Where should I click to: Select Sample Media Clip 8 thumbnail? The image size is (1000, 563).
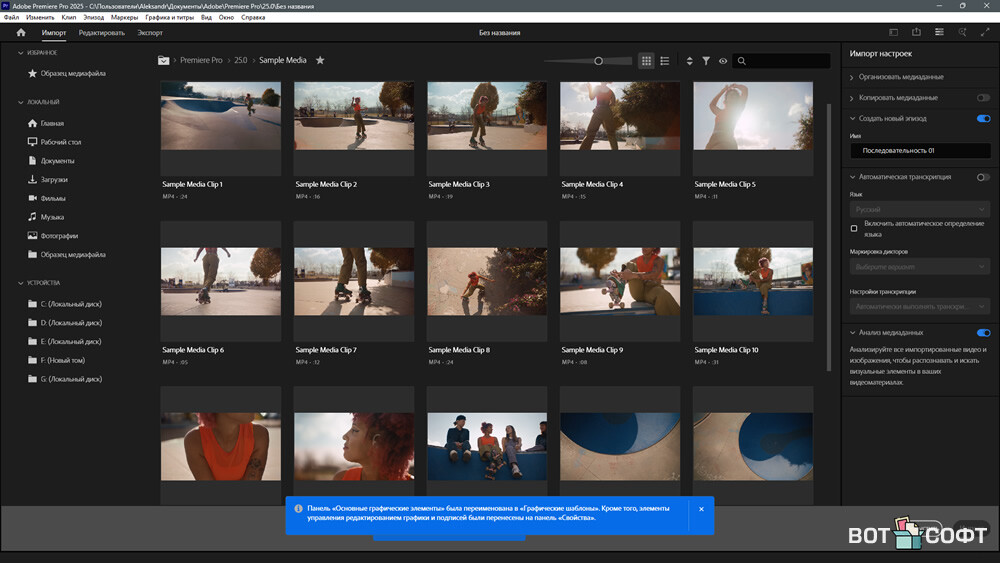point(487,281)
